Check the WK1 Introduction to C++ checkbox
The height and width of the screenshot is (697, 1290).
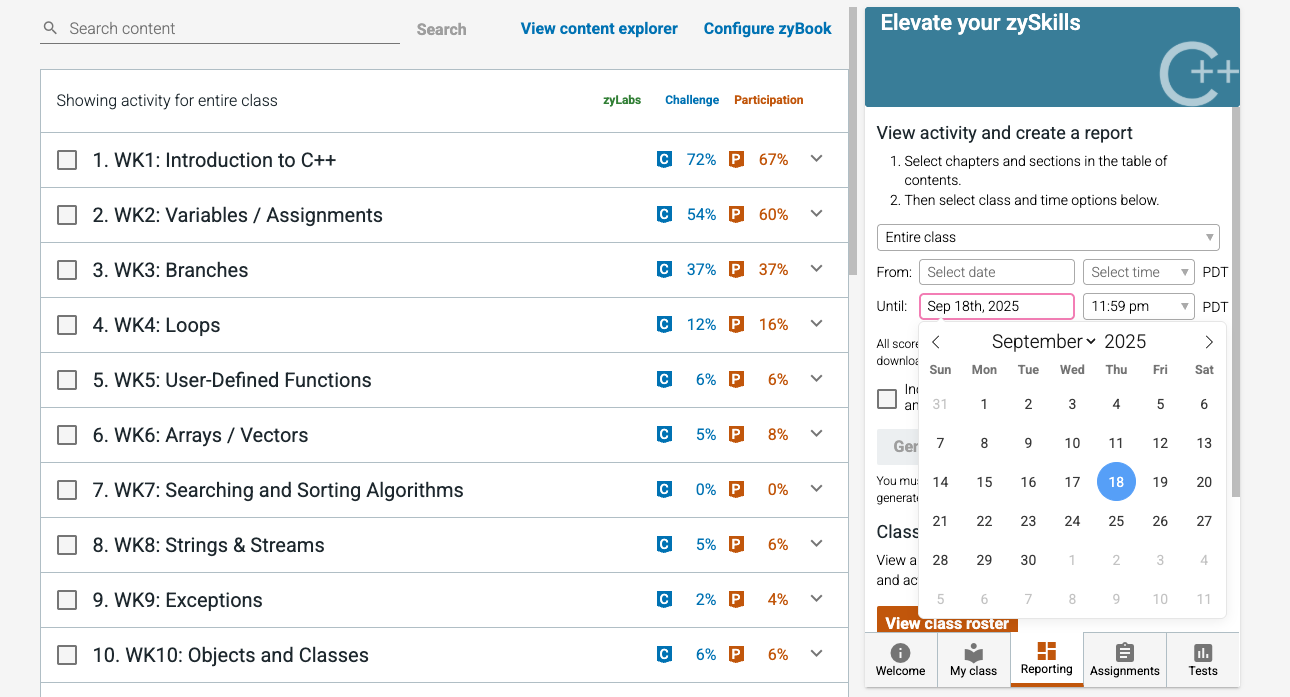(x=67, y=160)
